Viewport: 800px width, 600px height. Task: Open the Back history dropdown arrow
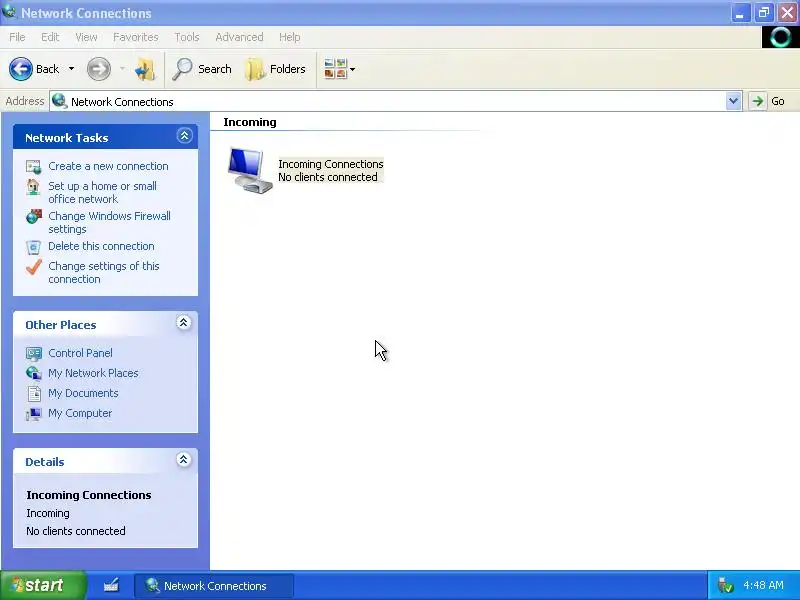71,69
